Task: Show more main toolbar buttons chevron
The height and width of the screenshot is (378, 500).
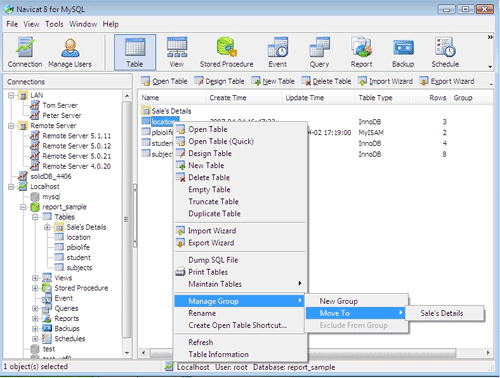Action: [490, 37]
